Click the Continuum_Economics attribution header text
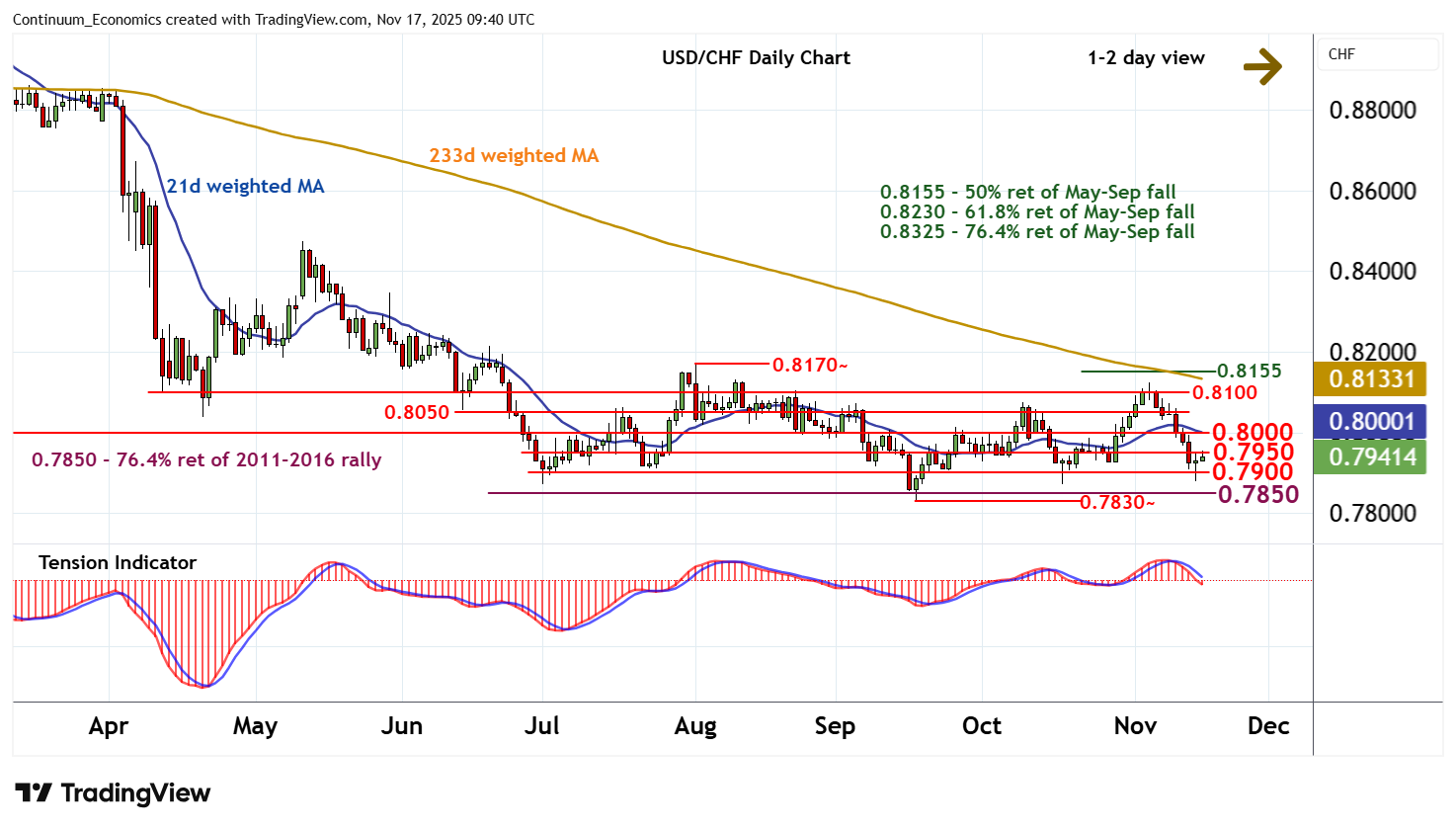This screenshot has height=830, width=1456. 274,20
